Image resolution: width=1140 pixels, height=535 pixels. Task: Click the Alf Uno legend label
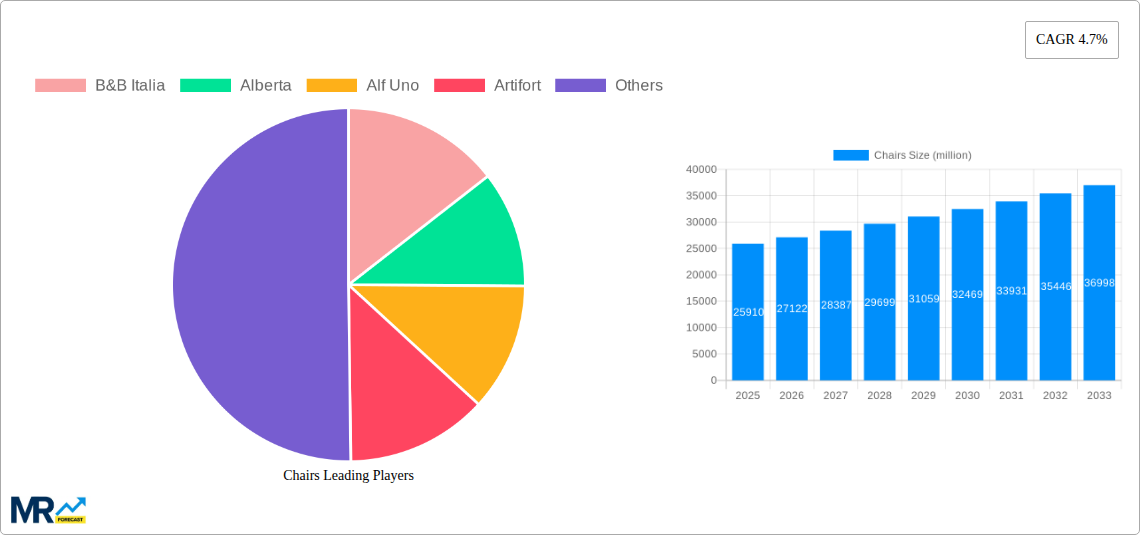[x=393, y=86]
